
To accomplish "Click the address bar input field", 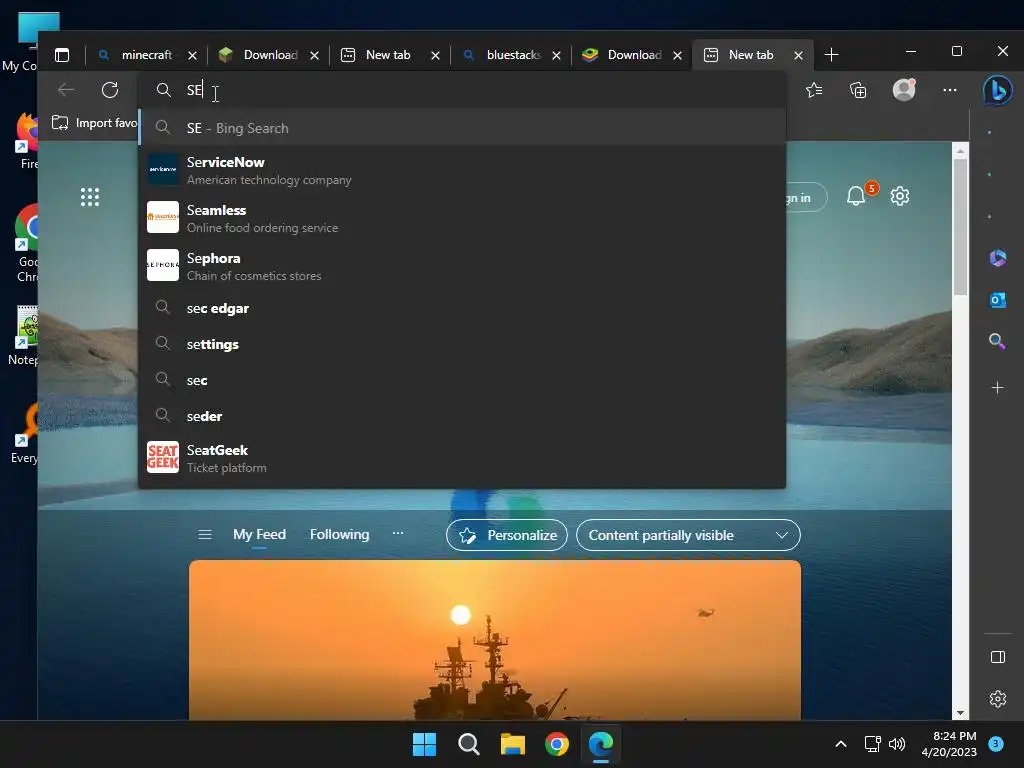I will point(462,90).
